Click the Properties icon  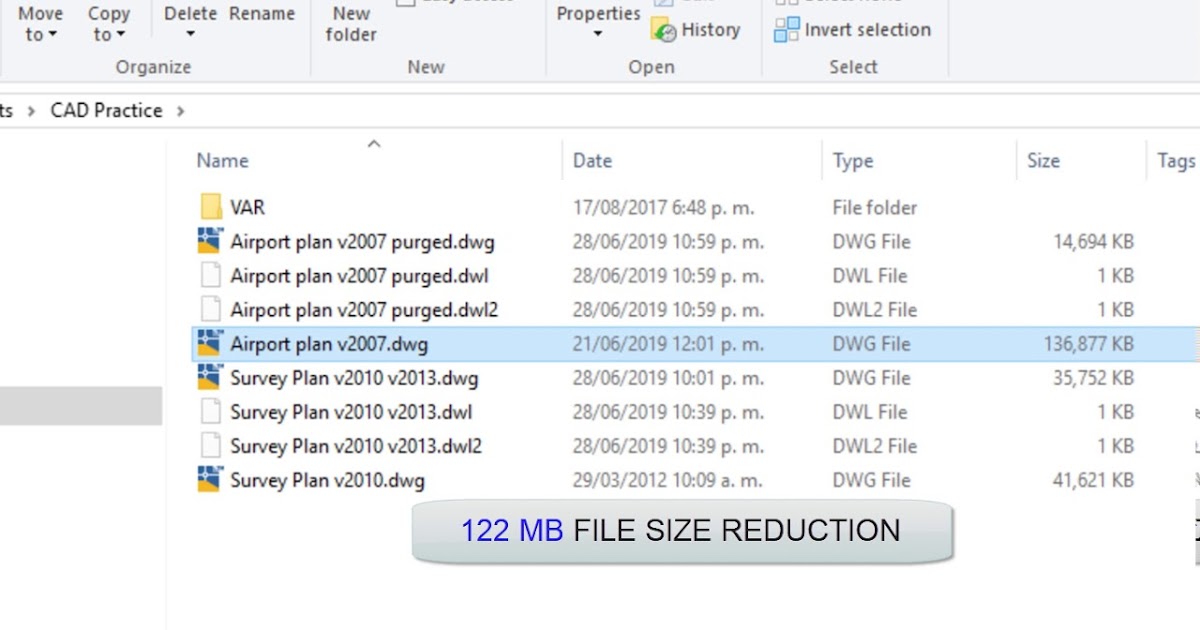(x=597, y=13)
